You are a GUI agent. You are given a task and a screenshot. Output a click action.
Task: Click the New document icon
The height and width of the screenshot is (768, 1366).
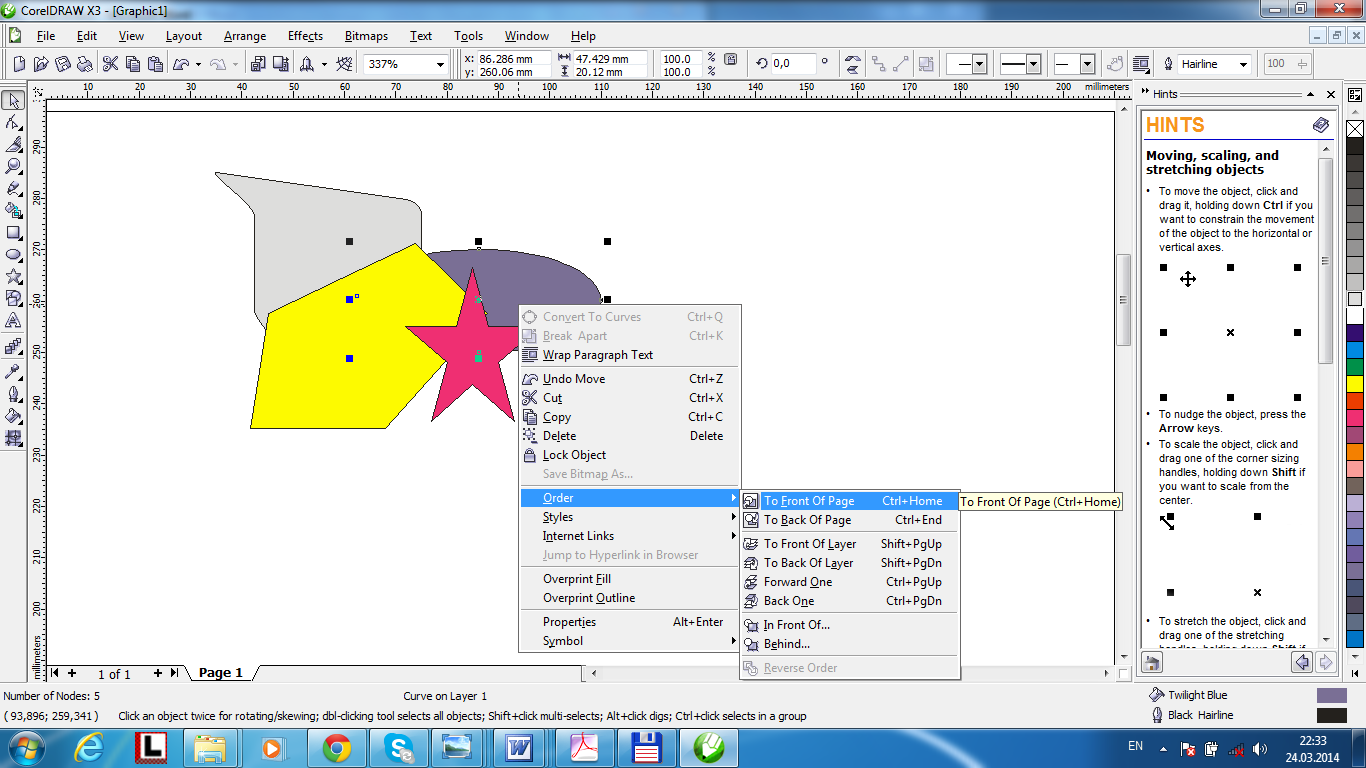click(x=20, y=64)
